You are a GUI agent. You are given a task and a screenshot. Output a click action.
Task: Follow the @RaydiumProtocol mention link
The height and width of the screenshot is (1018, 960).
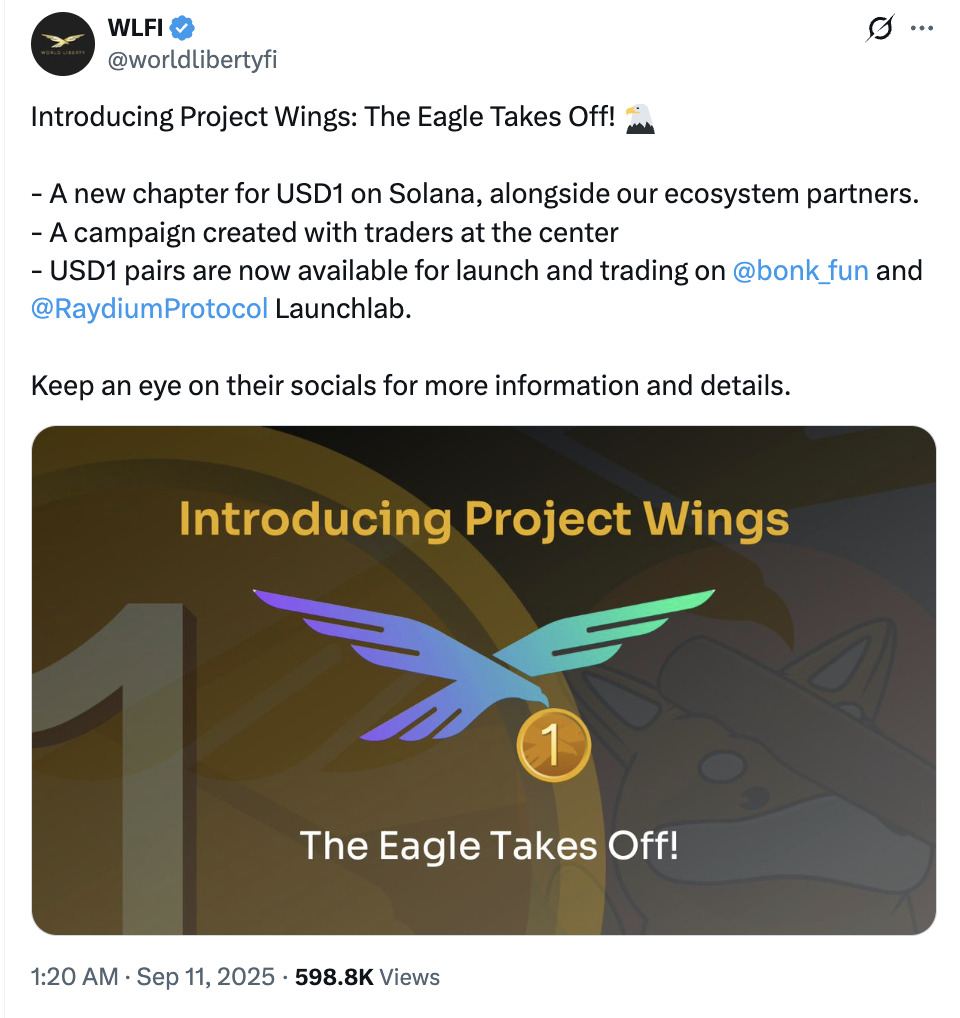click(149, 309)
